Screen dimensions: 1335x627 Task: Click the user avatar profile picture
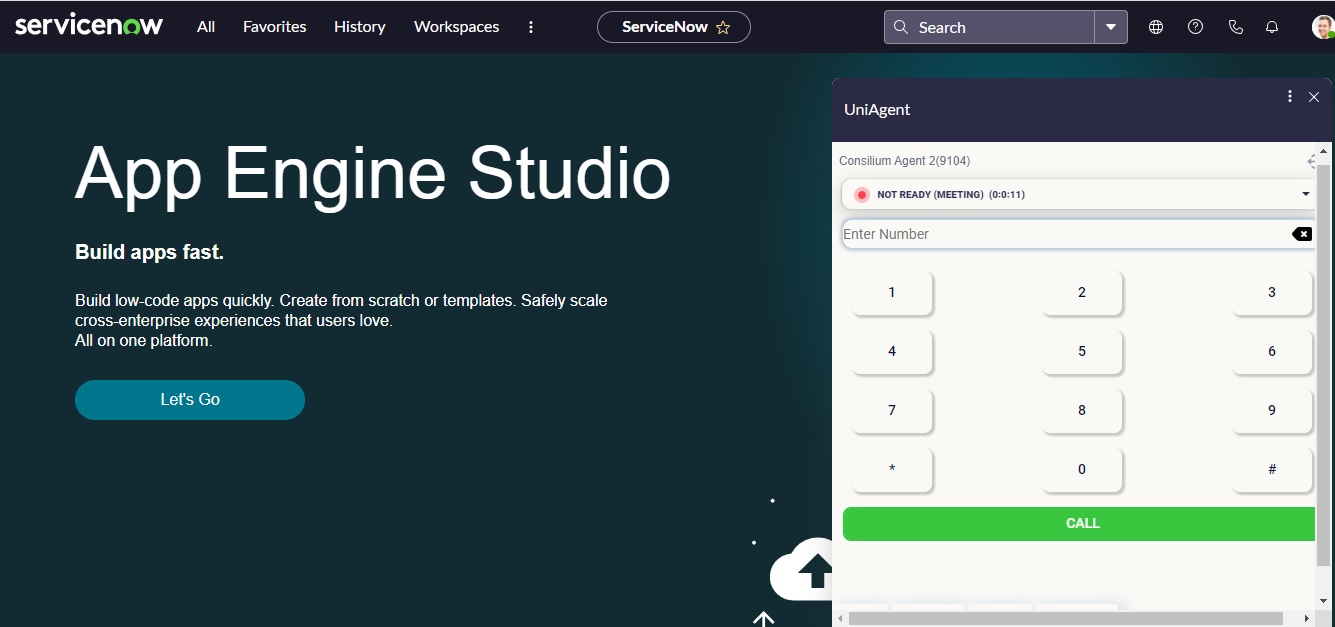(1322, 27)
